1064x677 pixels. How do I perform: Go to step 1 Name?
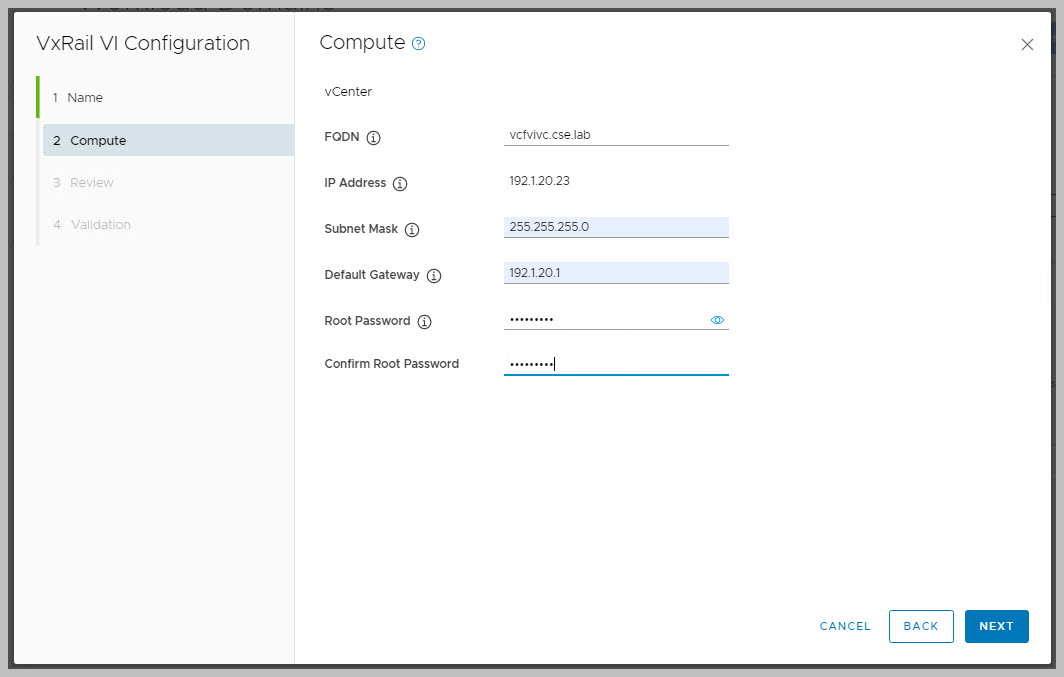click(86, 98)
